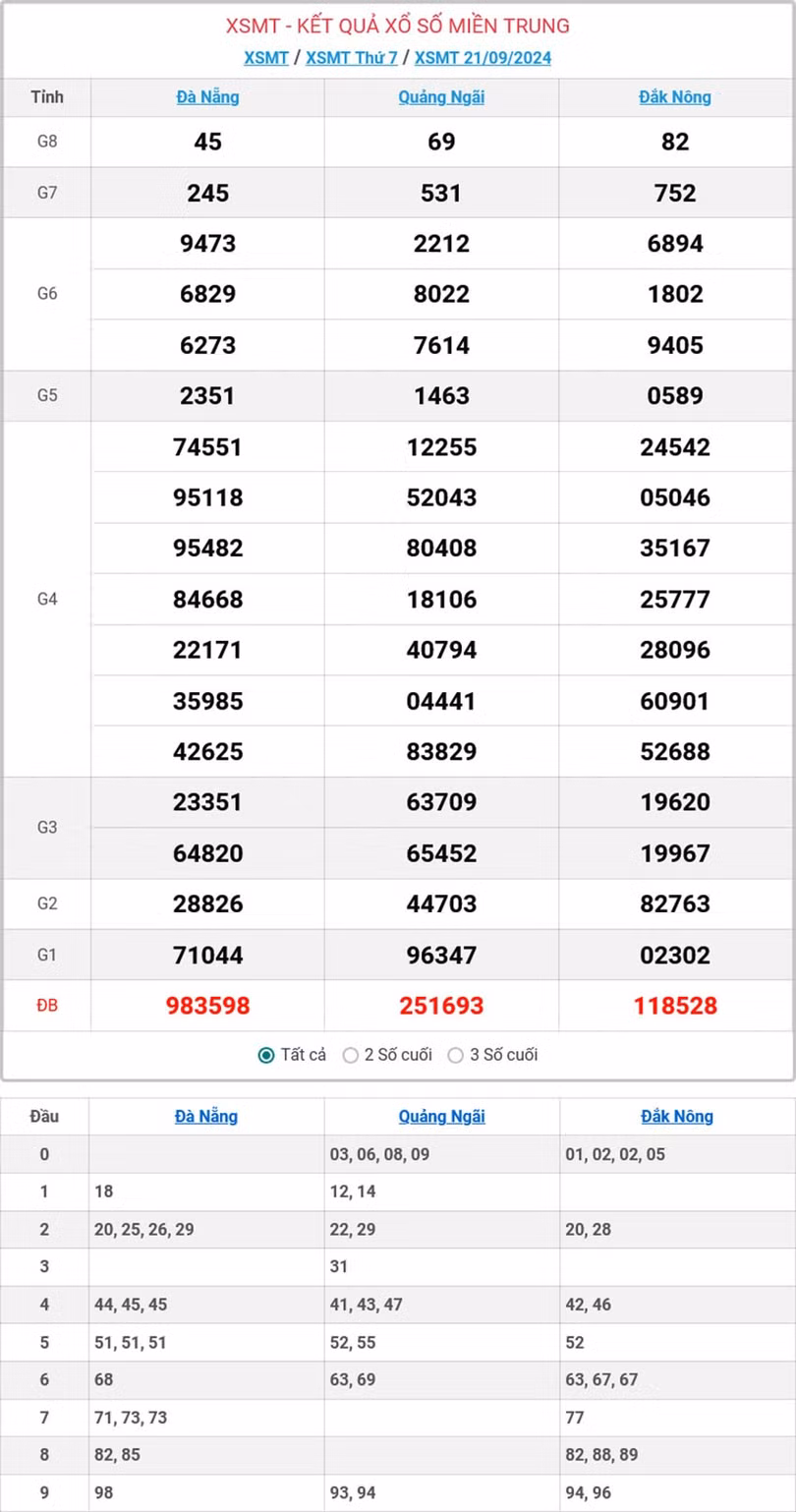Screen dimensions: 796x1512
Task: Click the ĐB row label
Action: [47, 1006]
